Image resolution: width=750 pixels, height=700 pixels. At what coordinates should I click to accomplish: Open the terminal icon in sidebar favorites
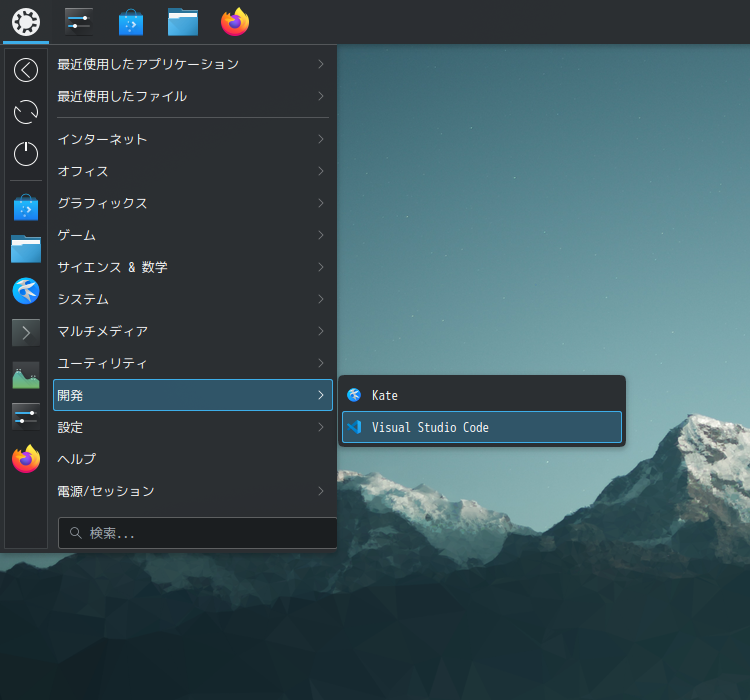[26, 333]
